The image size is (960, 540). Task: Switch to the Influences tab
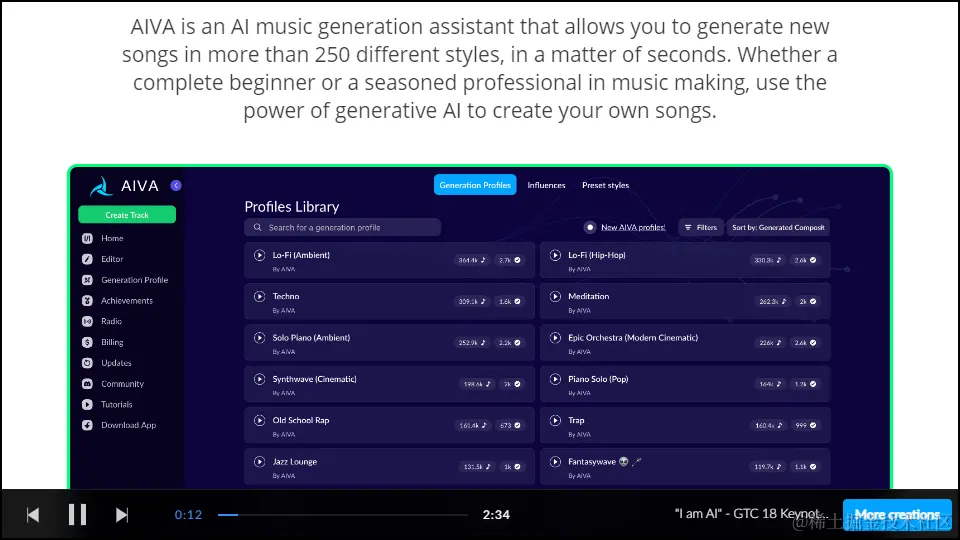[x=546, y=185]
